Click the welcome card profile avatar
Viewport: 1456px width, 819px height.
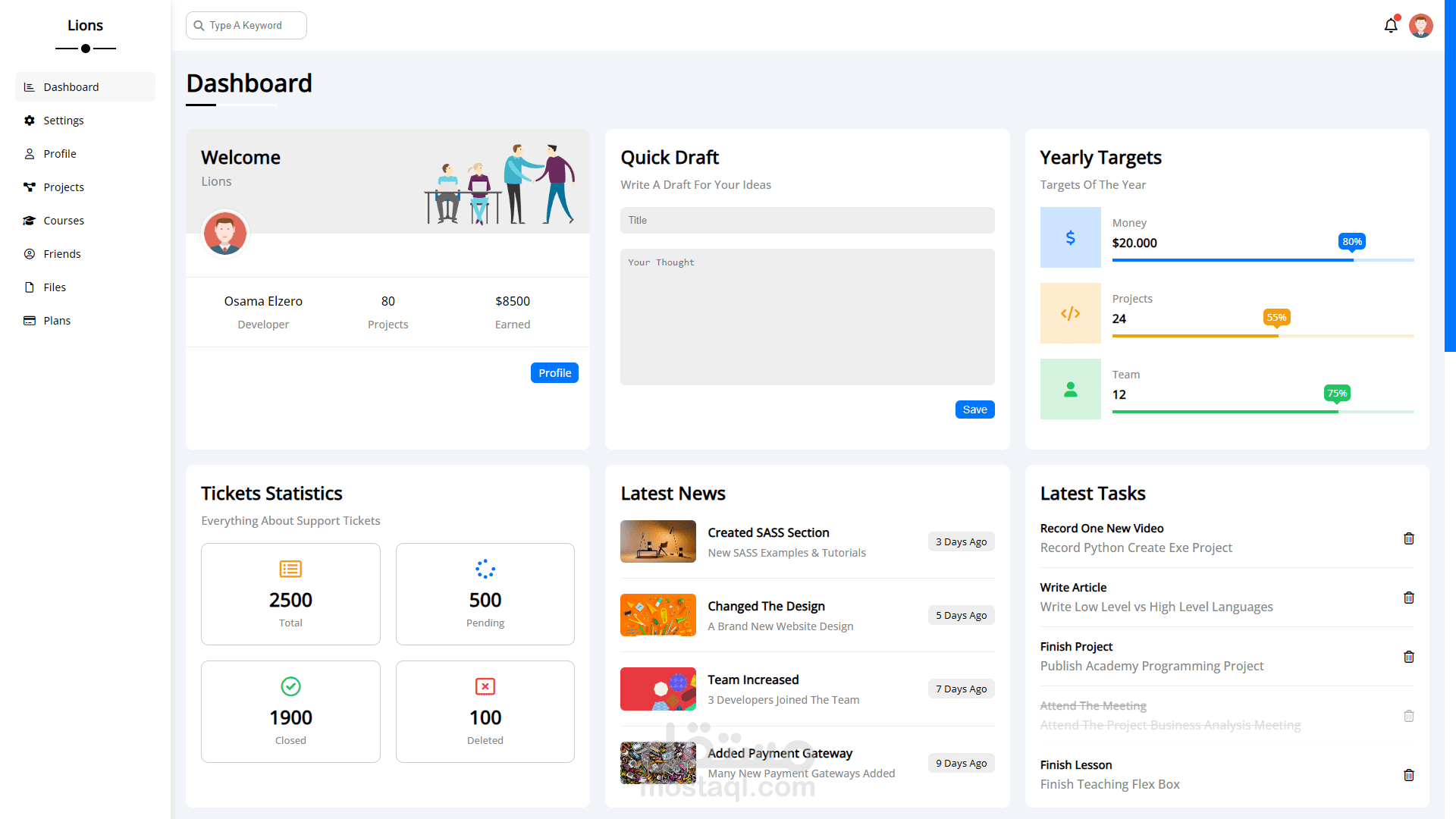(x=224, y=233)
